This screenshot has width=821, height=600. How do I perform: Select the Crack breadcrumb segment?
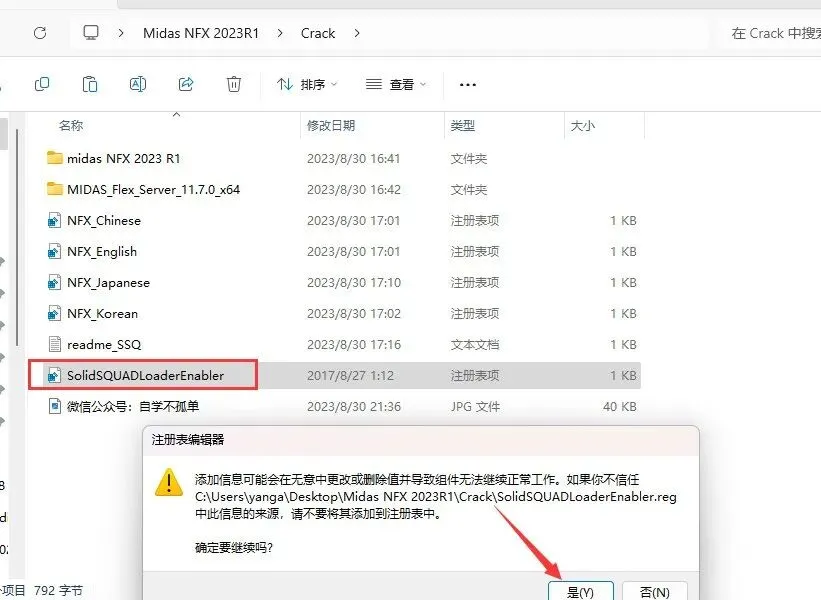(x=318, y=33)
